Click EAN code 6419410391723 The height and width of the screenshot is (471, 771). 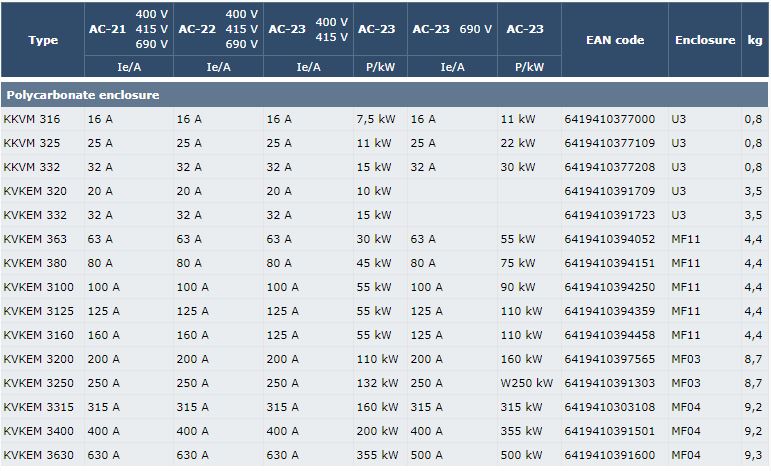click(x=610, y=215)
